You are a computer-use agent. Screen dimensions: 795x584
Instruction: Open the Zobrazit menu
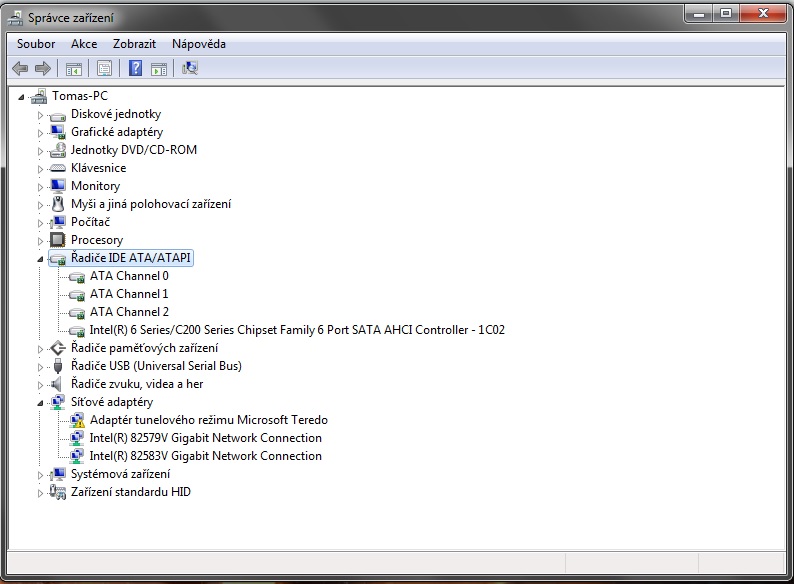(134, 44)
